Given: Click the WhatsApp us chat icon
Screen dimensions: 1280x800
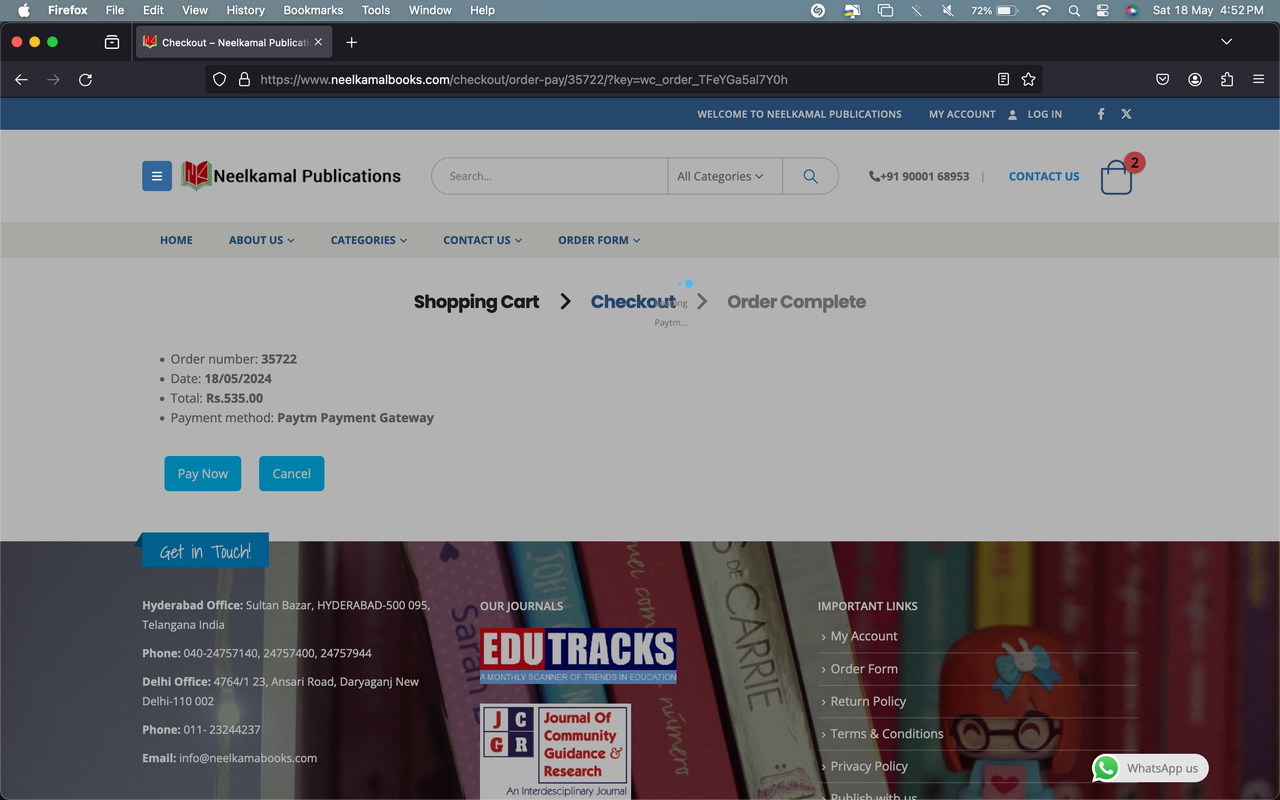Looking at the screenshot, I should 1106,768.
